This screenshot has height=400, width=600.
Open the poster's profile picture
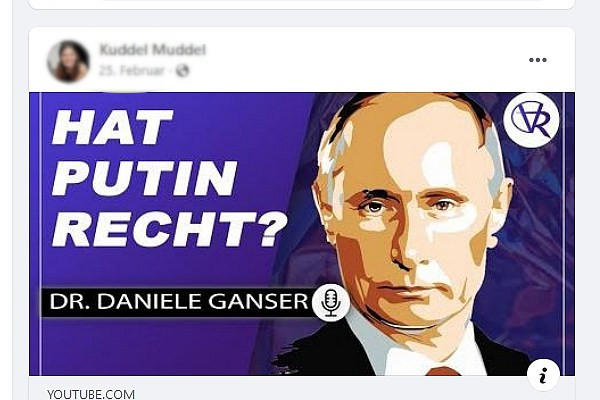(x=68, y=61)
